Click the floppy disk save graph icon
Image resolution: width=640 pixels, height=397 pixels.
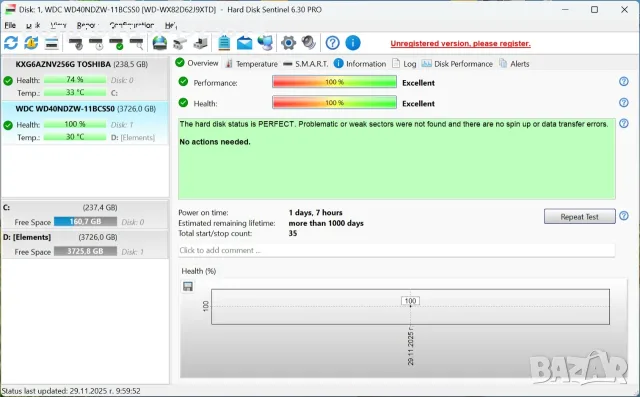pos(188,286)
